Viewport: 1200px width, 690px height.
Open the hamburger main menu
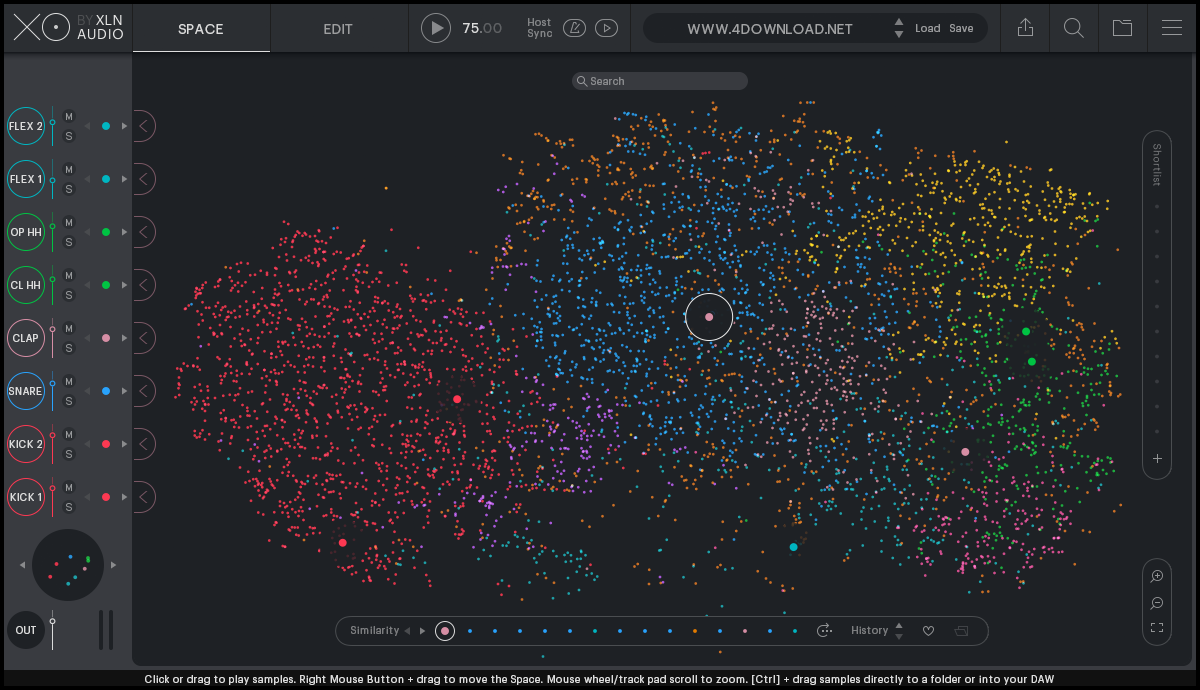point(1172,28)
